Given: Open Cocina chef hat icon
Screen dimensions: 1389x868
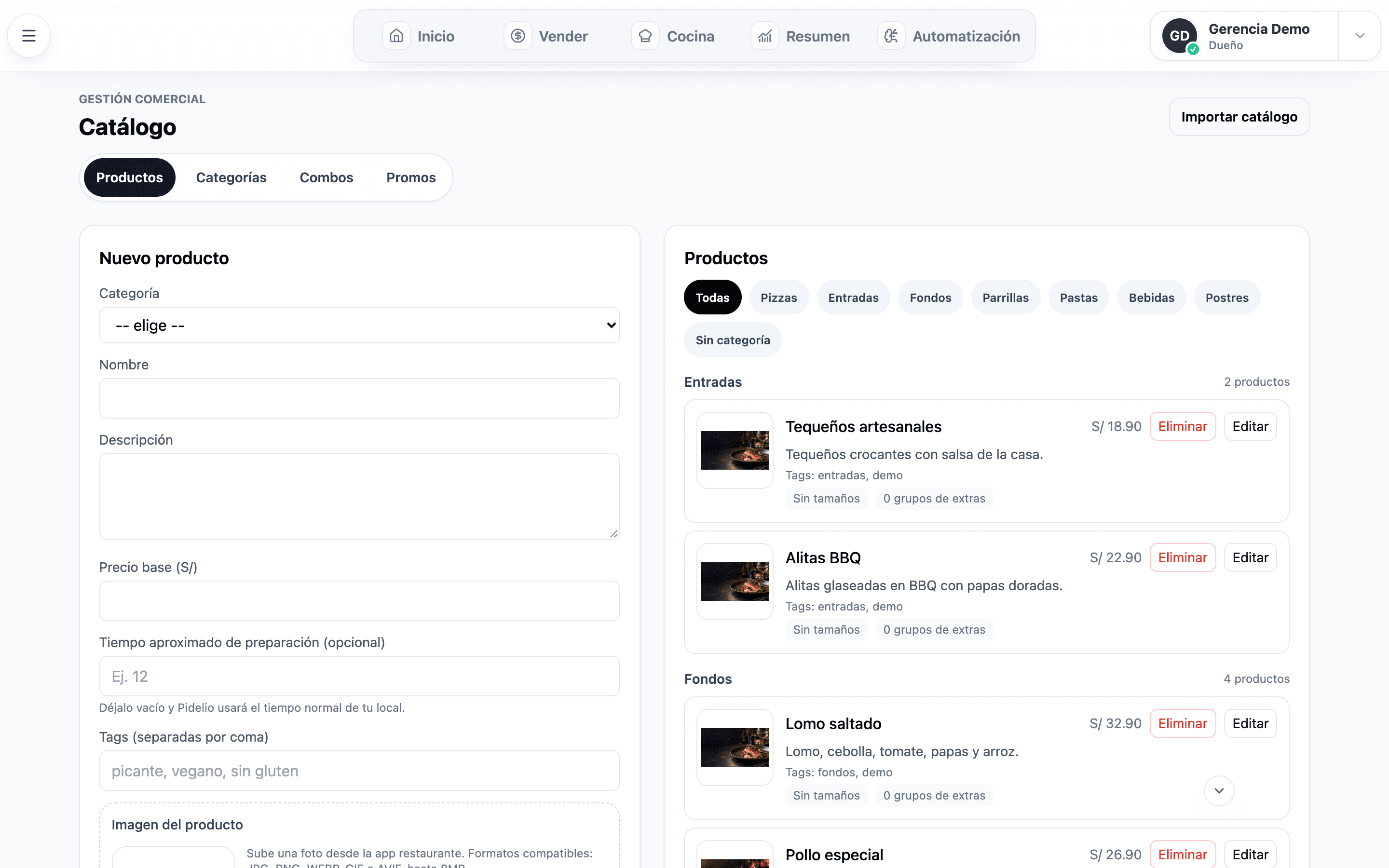Looking at the screenshot, I should pyautogui.click(x=645, y=36).
